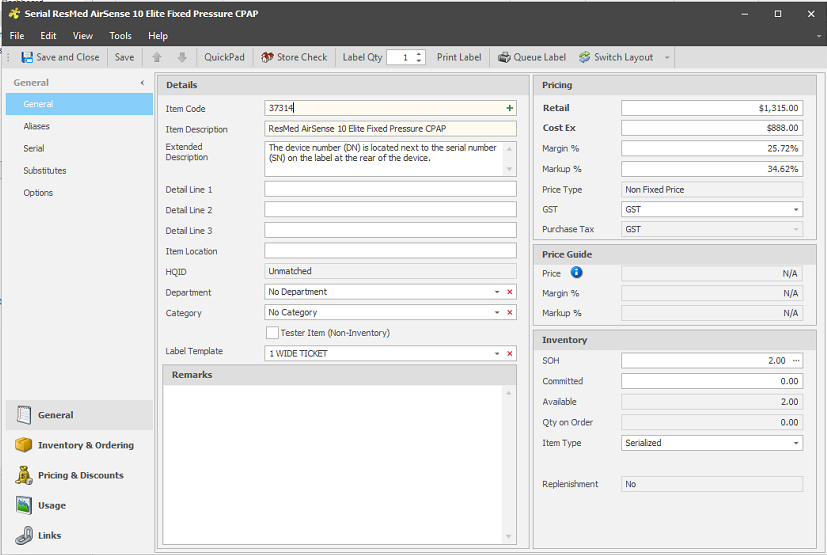Increase Label Qty with up stepper
This screenshot has width=827, height=555.
[419, 54]
